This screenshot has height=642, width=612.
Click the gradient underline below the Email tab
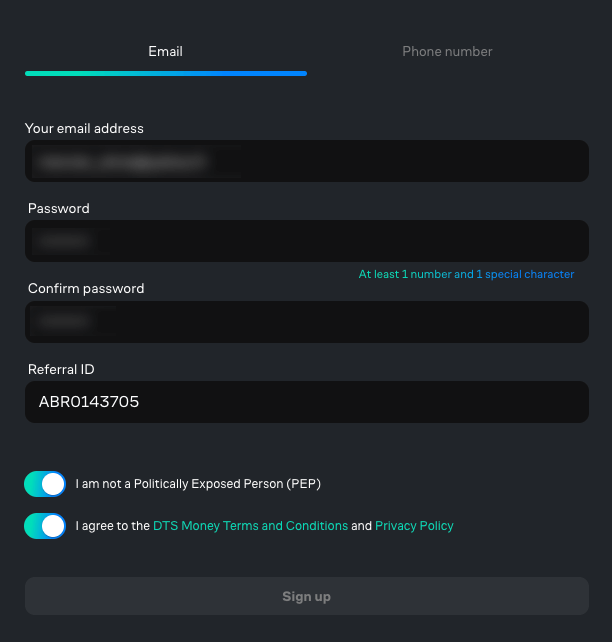165,73
